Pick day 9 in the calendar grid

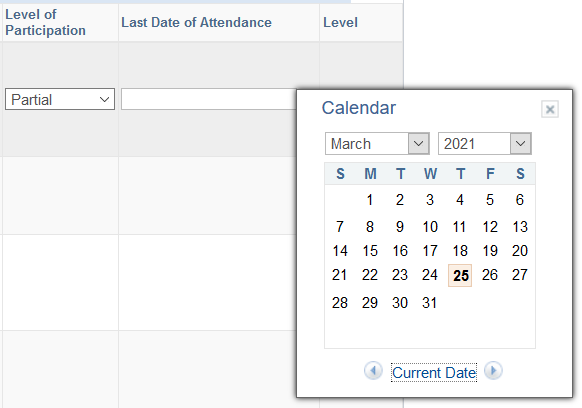(400, 227)
